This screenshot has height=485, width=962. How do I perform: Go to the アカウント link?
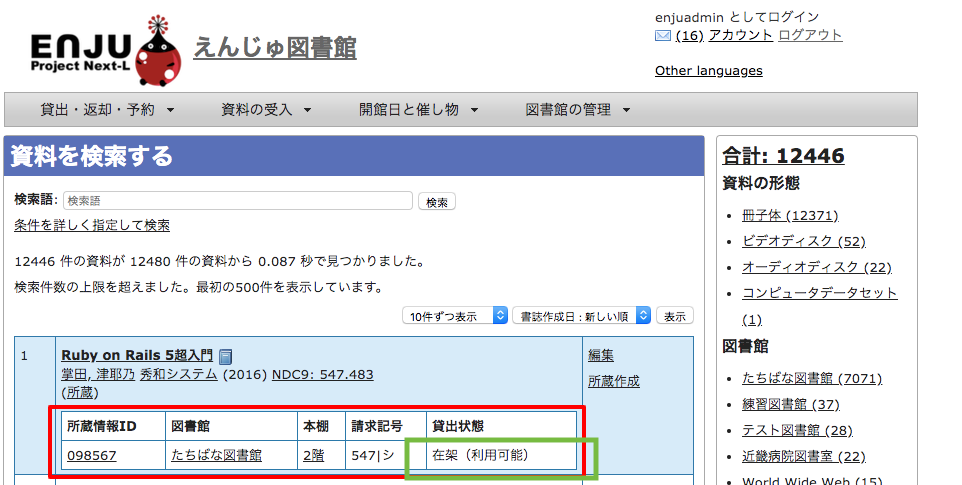click(x=741, y=36)
